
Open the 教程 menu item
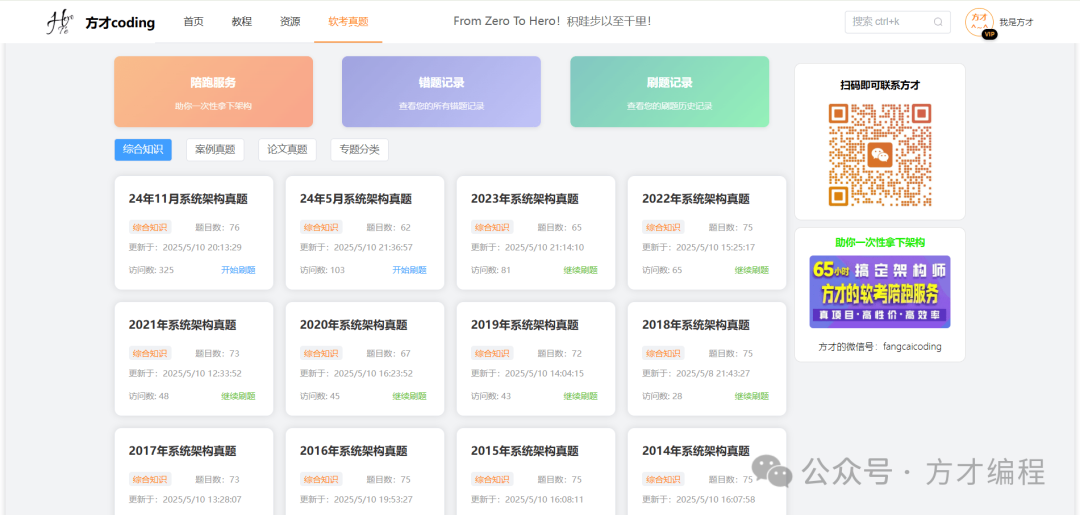(242, 22)
